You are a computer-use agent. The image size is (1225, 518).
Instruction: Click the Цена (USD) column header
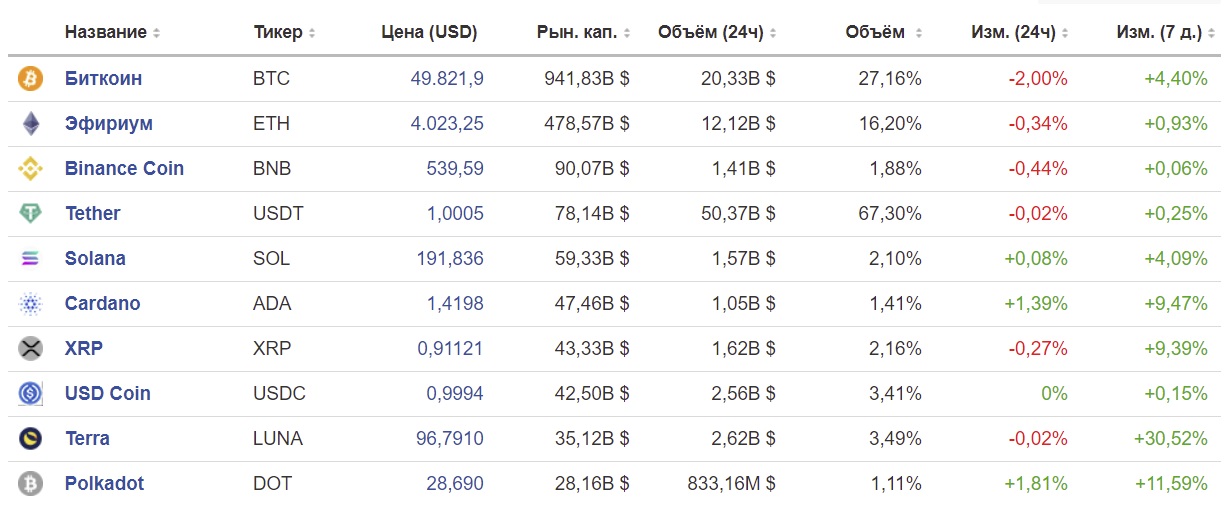[430, 32]
